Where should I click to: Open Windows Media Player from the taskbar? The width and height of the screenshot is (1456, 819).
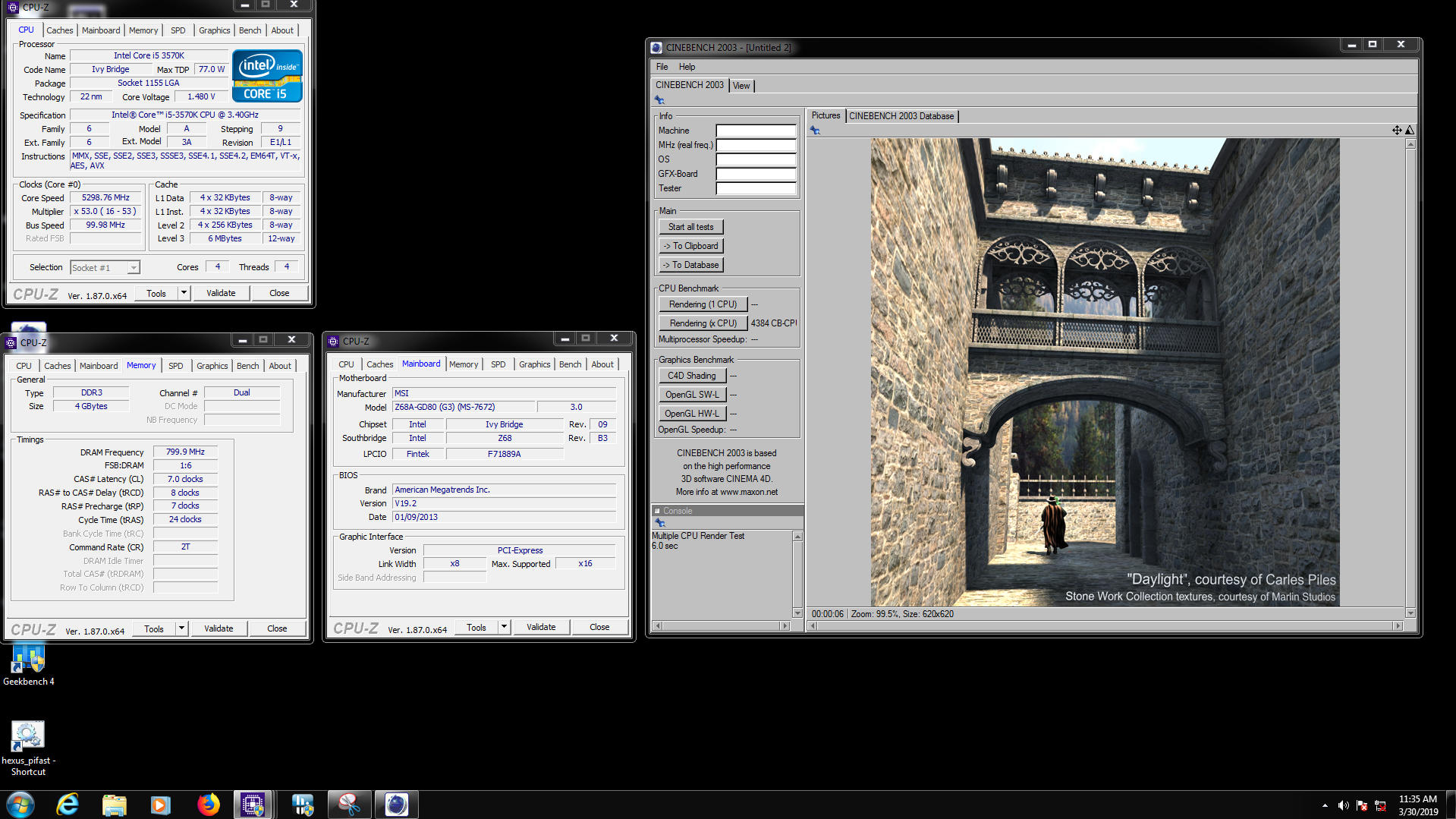point(160,805)
